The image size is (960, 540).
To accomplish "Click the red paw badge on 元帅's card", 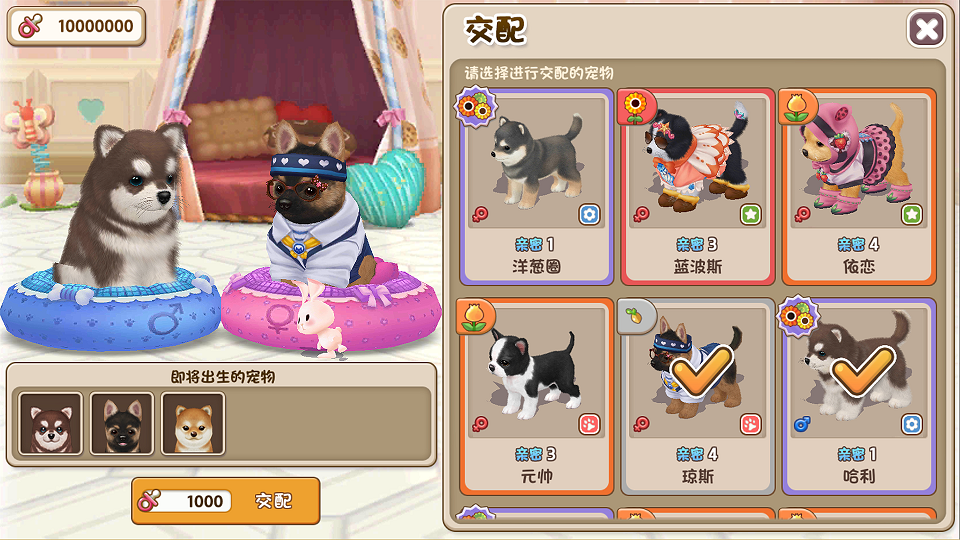I will pos(589,424).
